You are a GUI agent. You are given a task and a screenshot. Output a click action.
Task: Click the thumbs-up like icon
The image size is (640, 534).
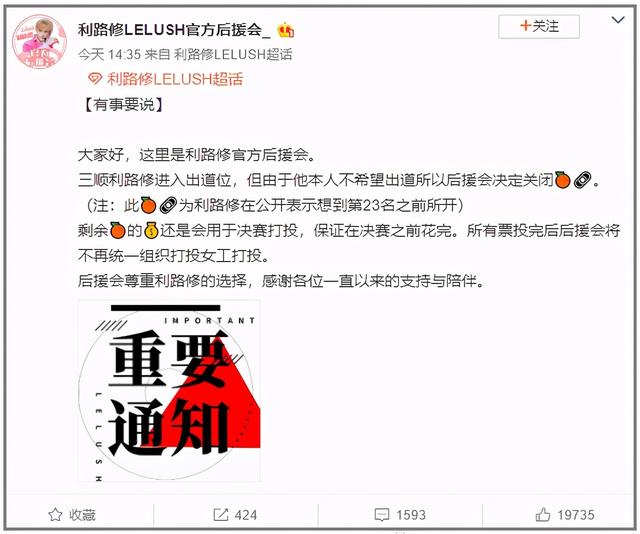coord(543,514)
